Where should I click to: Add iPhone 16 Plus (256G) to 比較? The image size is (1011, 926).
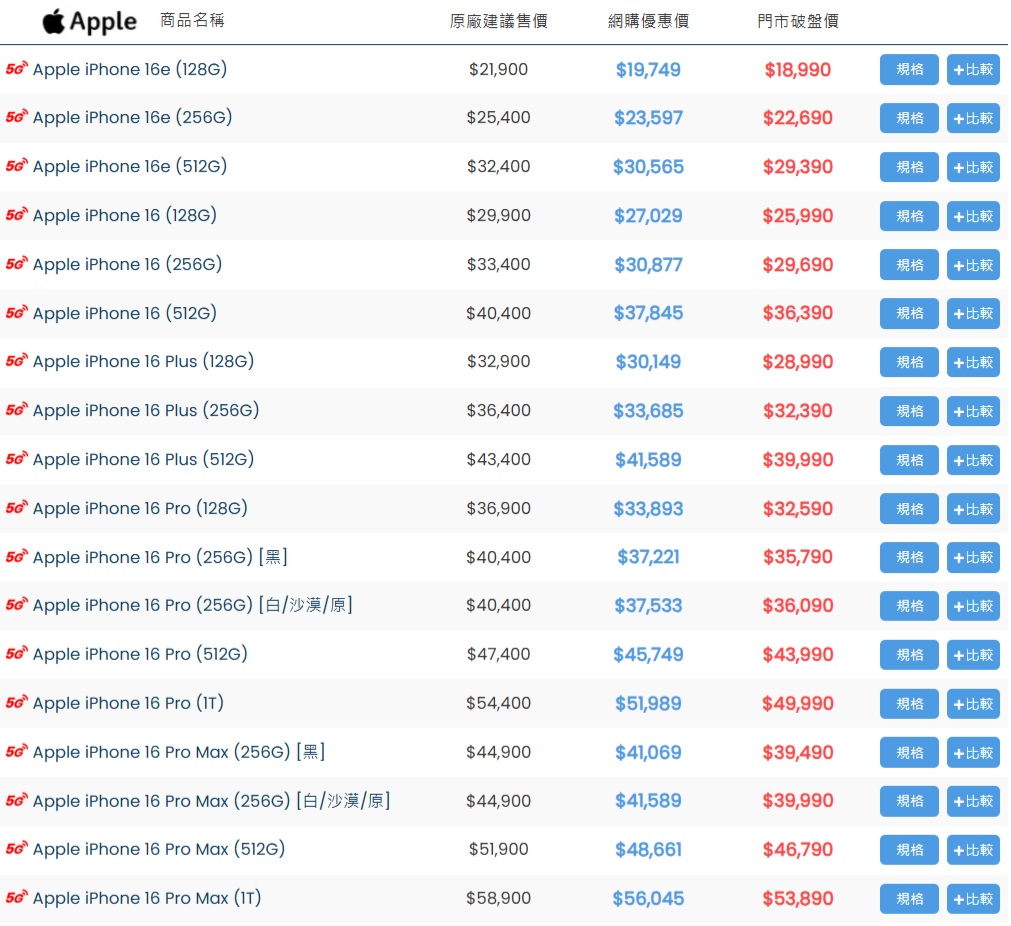[972, 411]
